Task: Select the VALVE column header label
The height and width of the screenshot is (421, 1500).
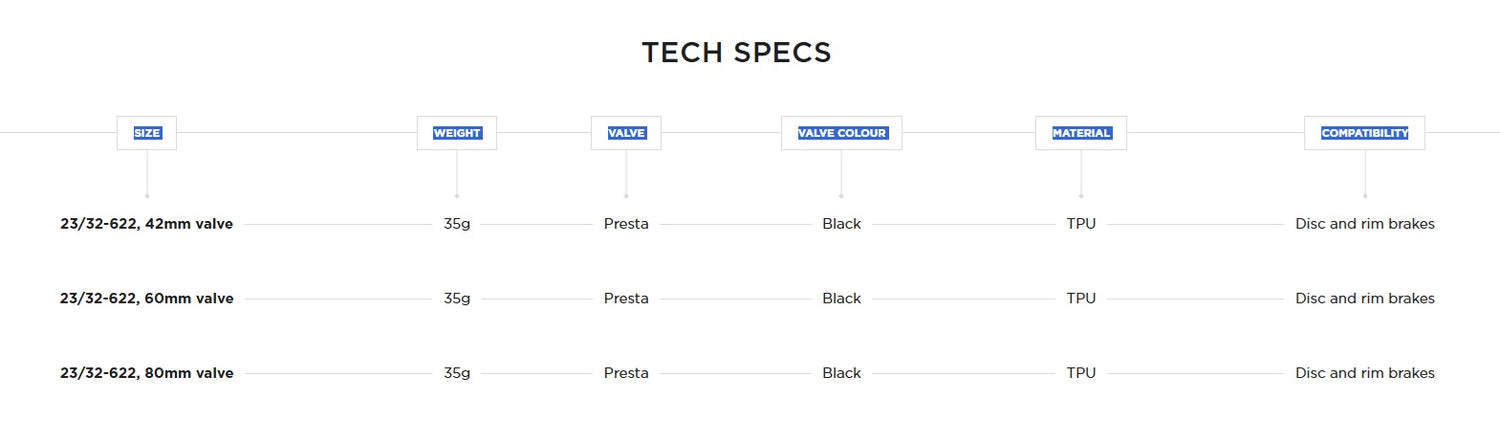Action: pos(626,133)
